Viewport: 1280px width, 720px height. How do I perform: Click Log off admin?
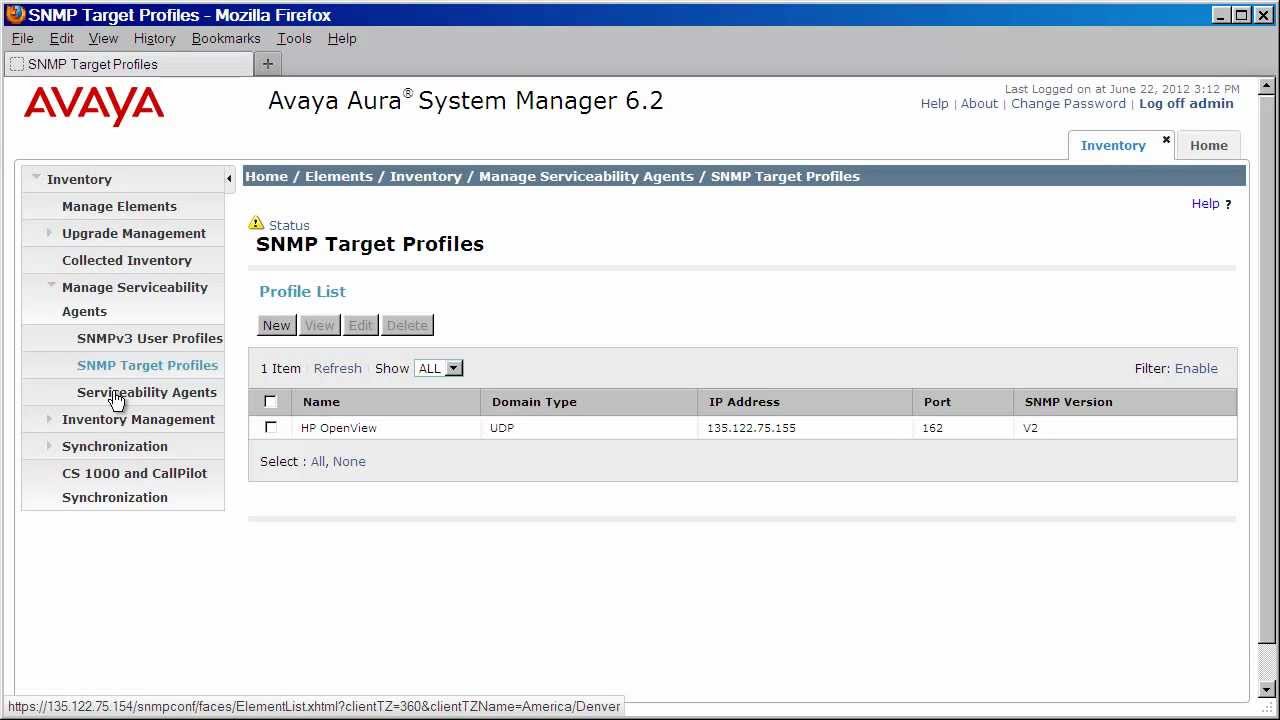1186,103
